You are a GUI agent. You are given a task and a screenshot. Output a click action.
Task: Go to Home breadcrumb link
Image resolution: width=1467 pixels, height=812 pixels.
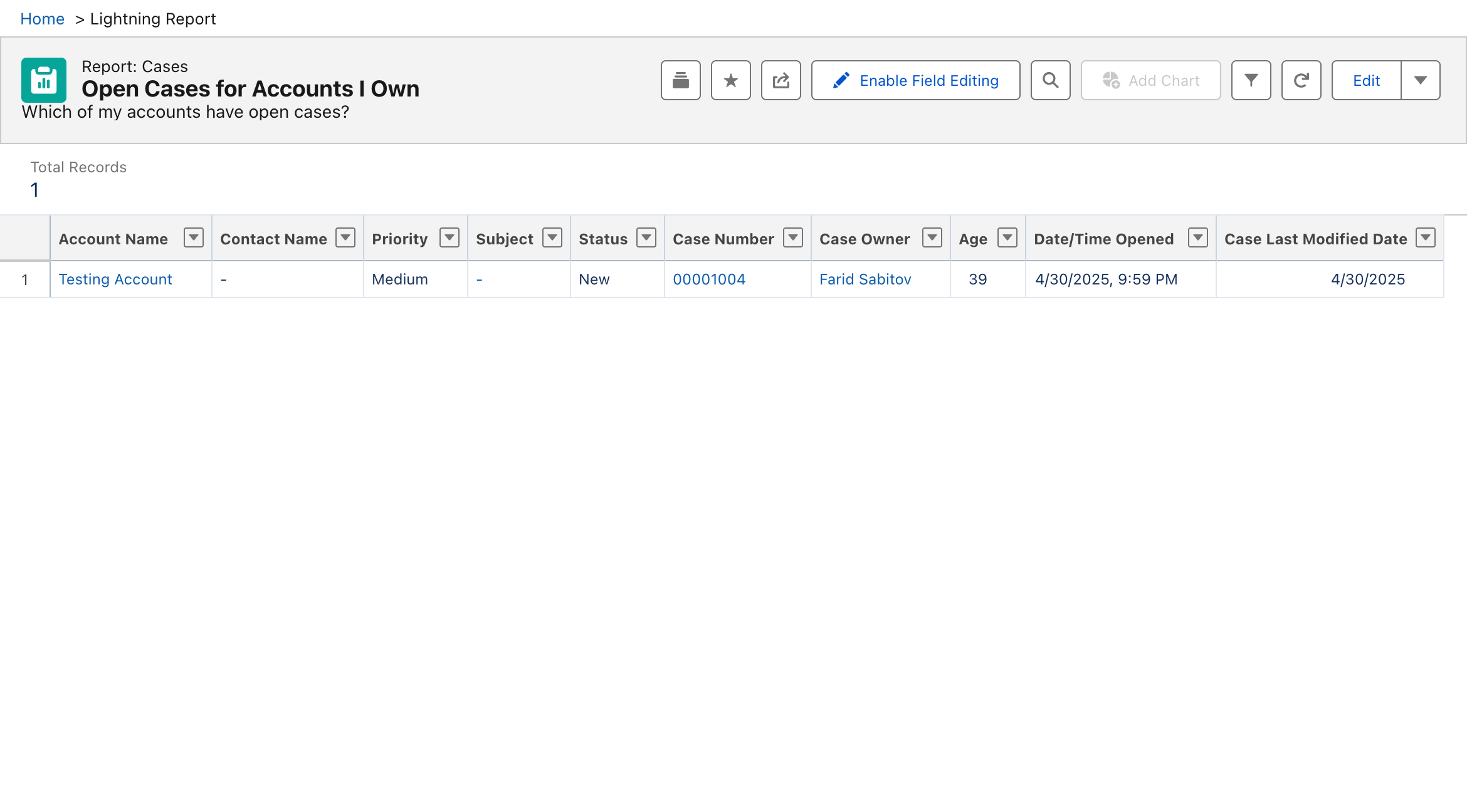tap(42, 19)
